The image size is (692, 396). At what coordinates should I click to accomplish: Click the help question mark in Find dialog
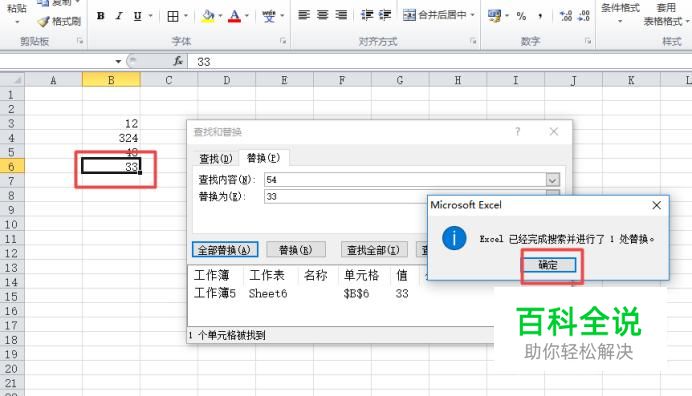click(x=517, y=132)
